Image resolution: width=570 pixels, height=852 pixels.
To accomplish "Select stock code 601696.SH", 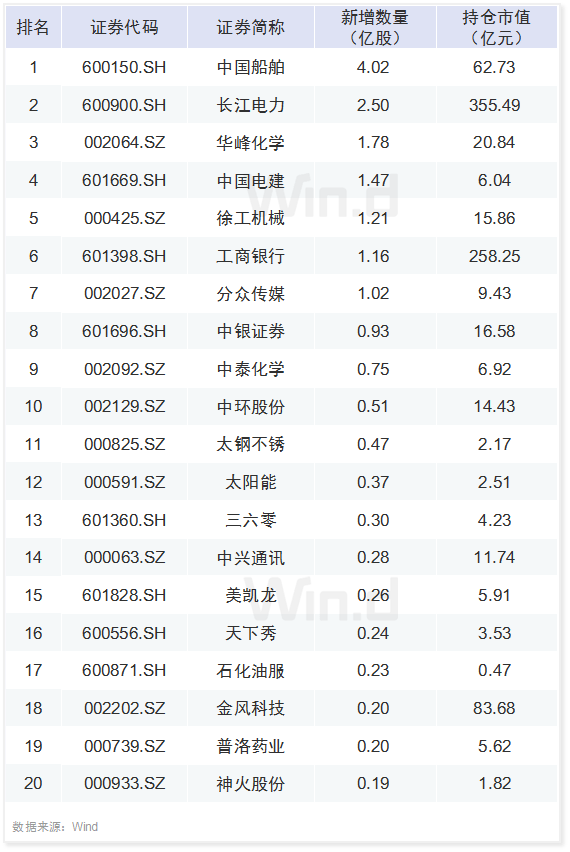I will (124, 331).
